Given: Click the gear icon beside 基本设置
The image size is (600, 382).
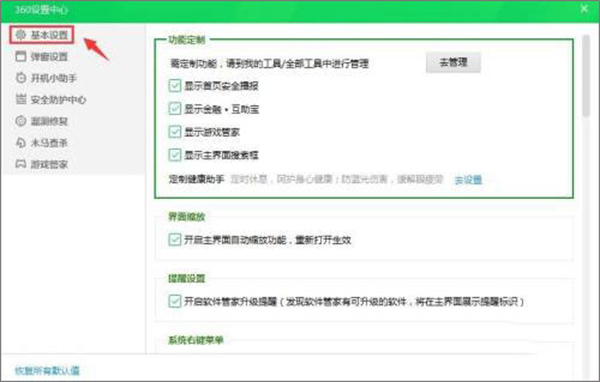Looking at the screenshot, I should [21, 35].
